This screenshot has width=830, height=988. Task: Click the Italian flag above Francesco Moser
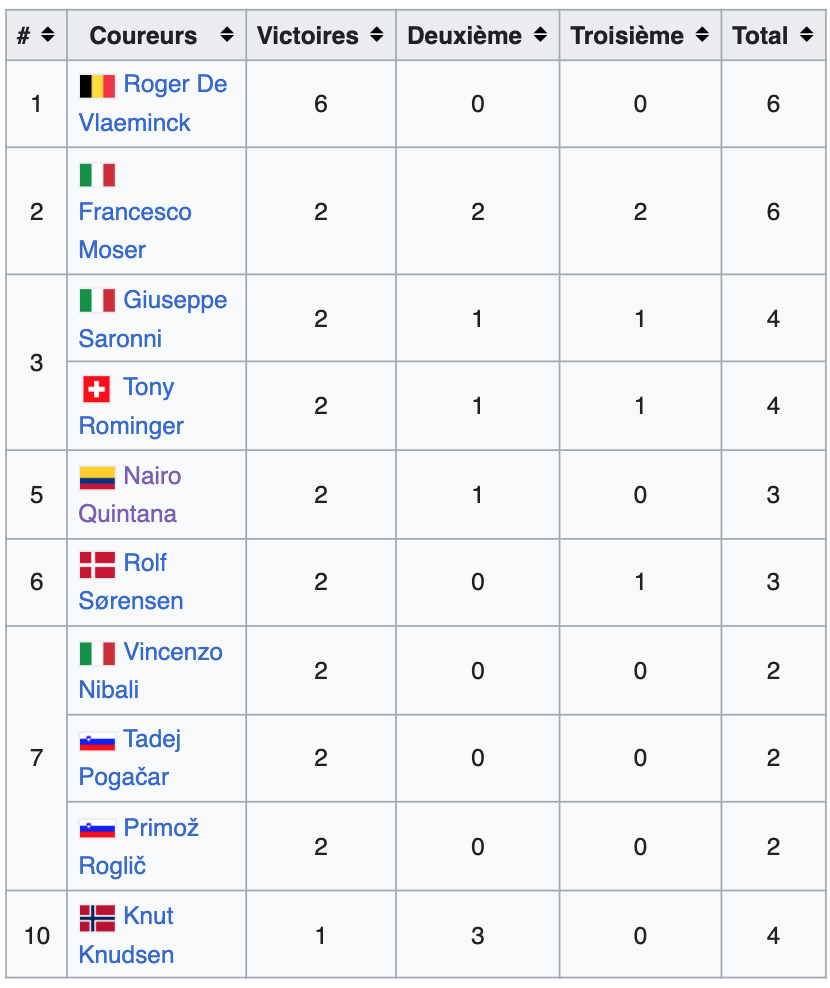click(97, 175)
